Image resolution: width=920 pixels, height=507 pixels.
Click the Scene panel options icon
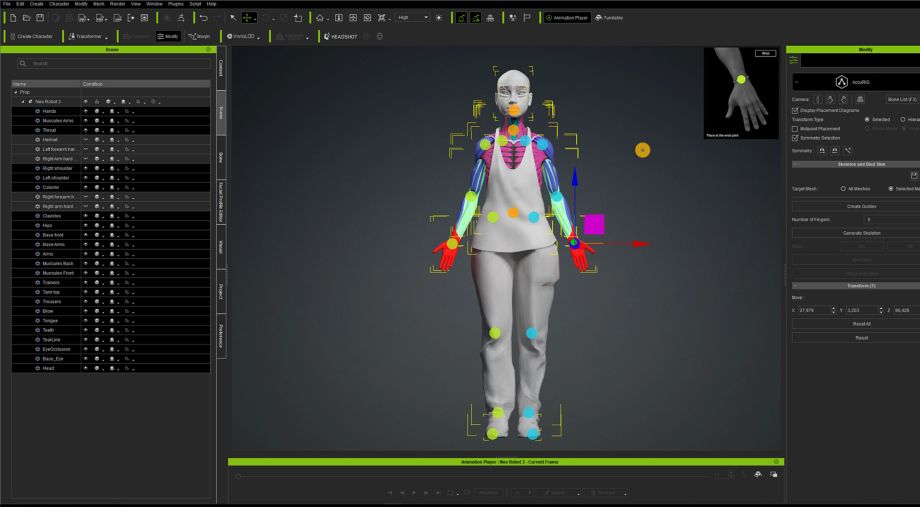[208, 50]
